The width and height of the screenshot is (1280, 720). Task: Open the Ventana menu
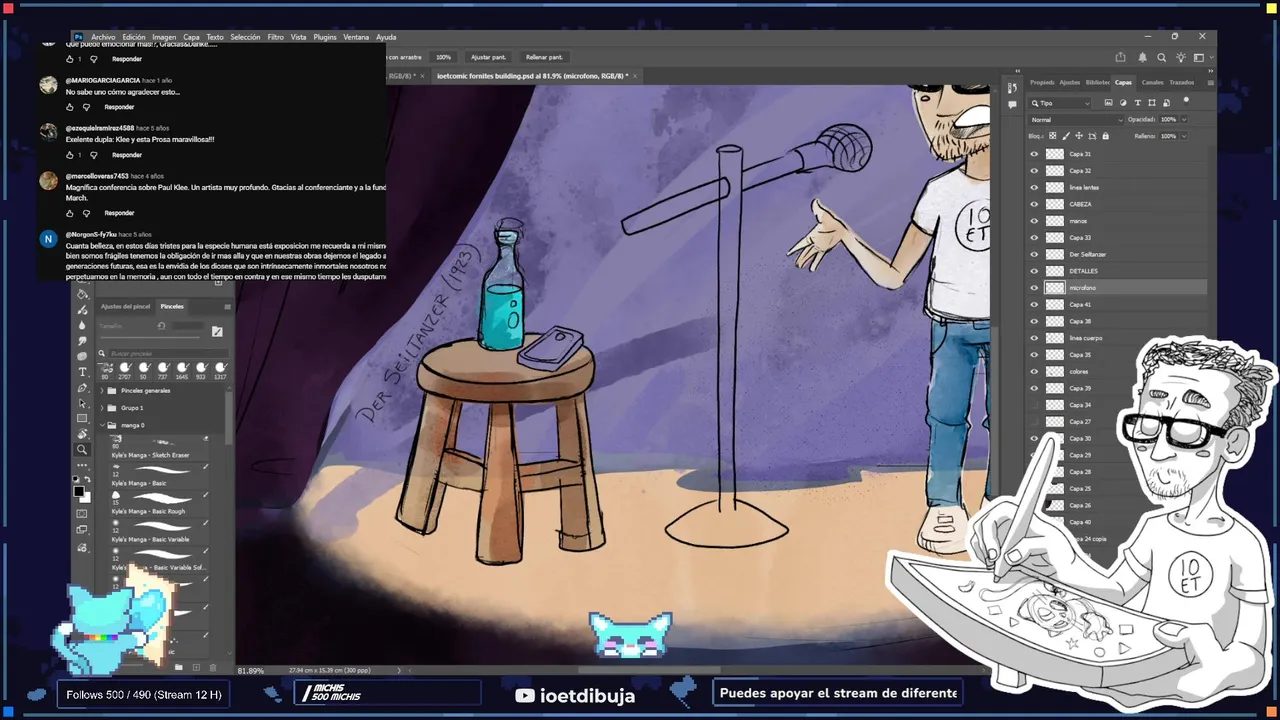coord(356,37)
